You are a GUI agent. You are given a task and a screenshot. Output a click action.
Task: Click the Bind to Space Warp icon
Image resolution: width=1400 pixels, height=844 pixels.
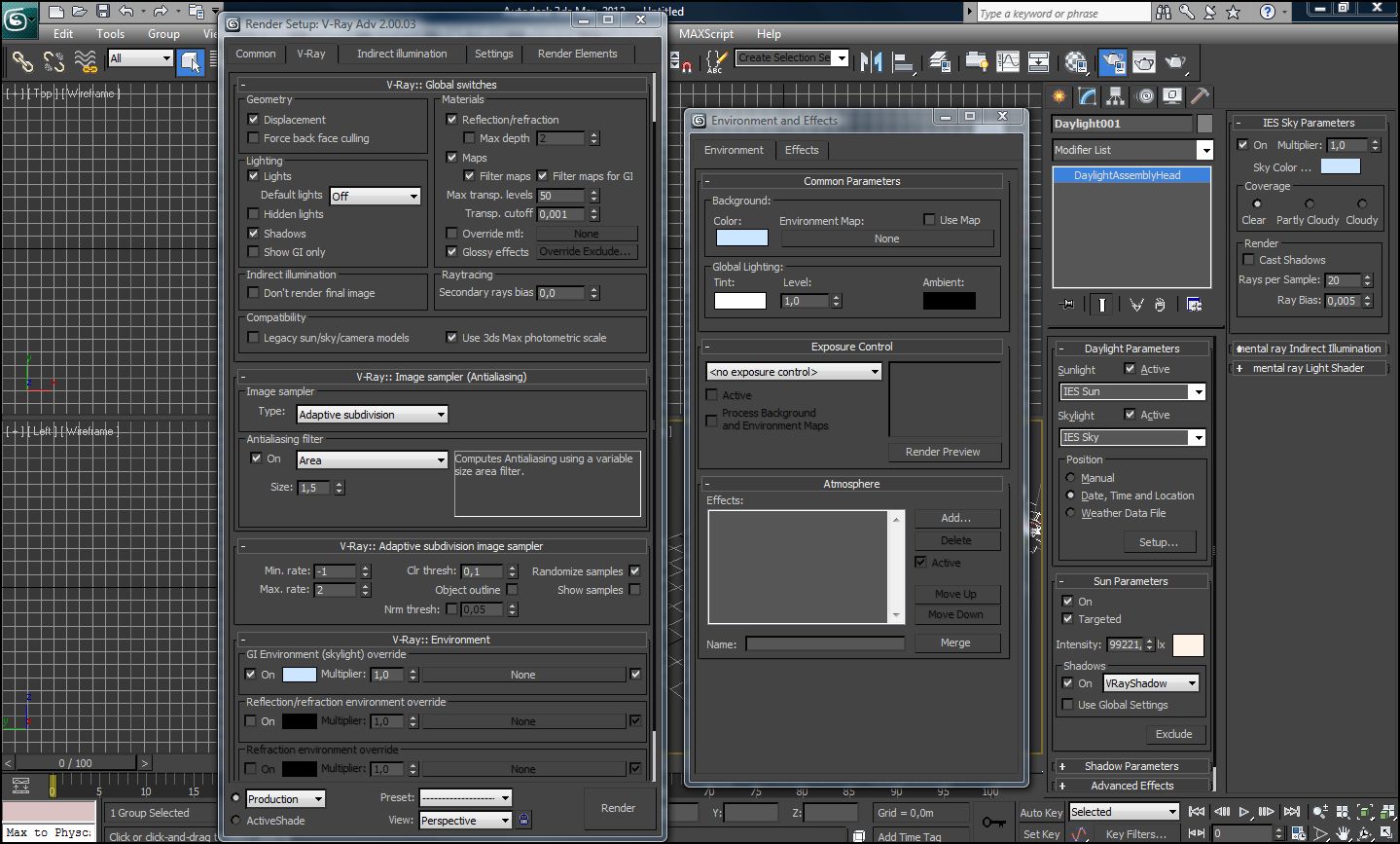pos(86,62)
